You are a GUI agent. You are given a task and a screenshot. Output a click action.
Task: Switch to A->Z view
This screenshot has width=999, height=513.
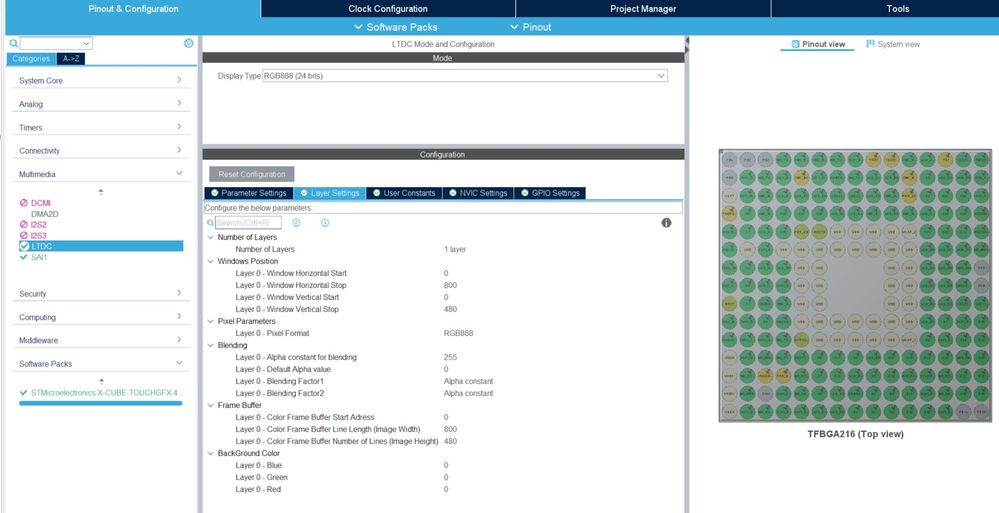pos(70,59)
